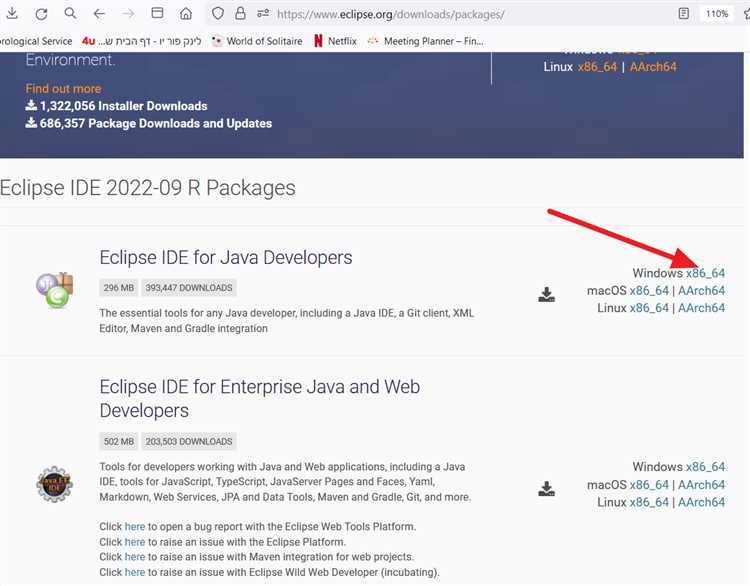Image resolution: width=750 pixels, height=586 pixels.
Task: Click download icon for Enterprise Java package
Action: pos(546,489)
